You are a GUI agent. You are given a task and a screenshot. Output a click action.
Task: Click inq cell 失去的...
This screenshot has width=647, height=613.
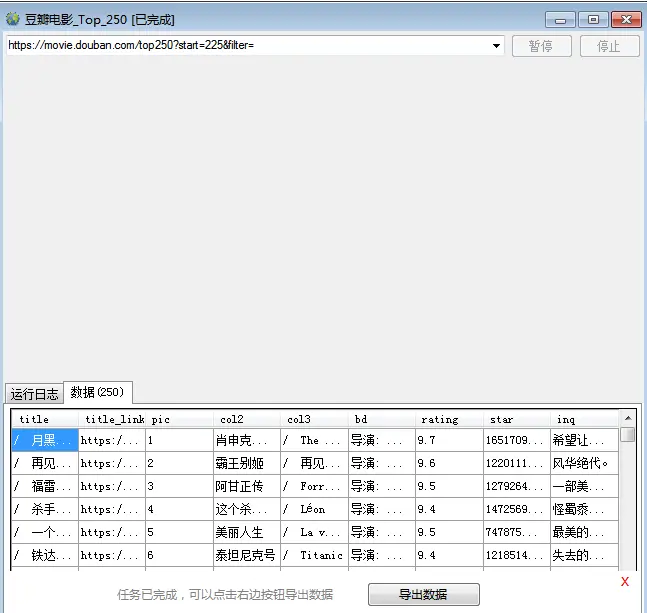pos(584,555)
